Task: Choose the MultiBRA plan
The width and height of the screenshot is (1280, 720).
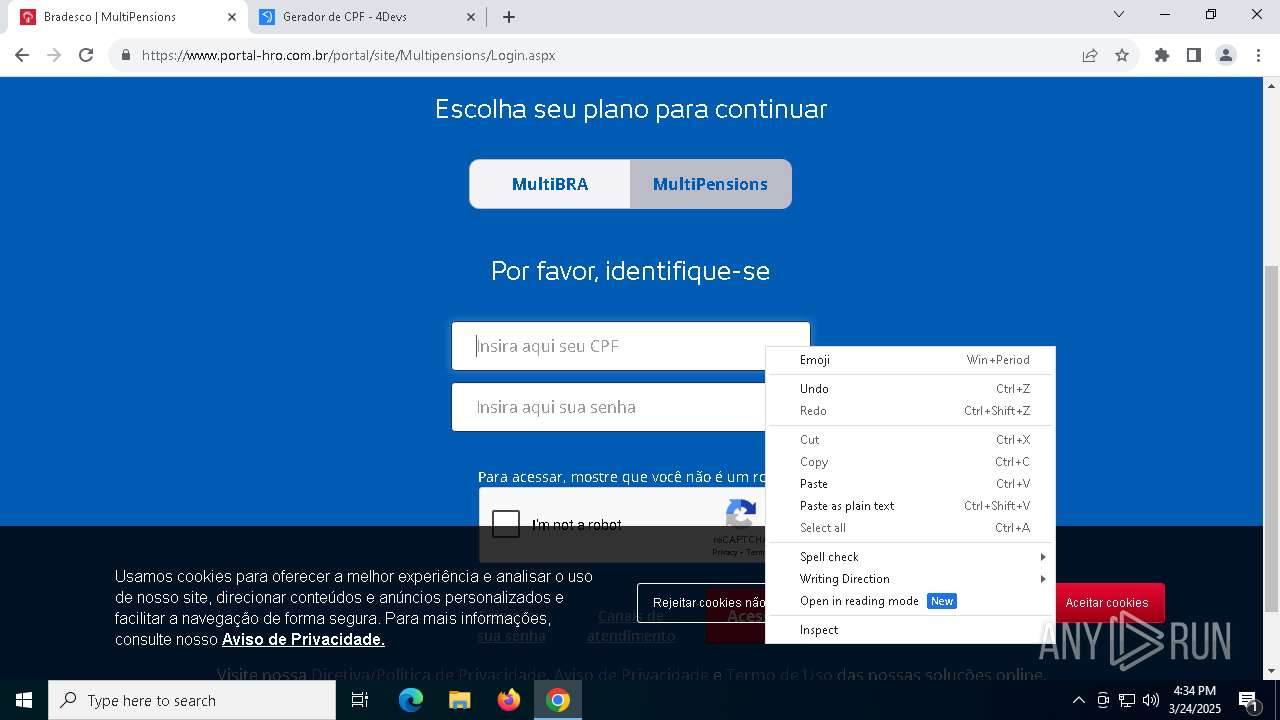Action: pos(550,184)
